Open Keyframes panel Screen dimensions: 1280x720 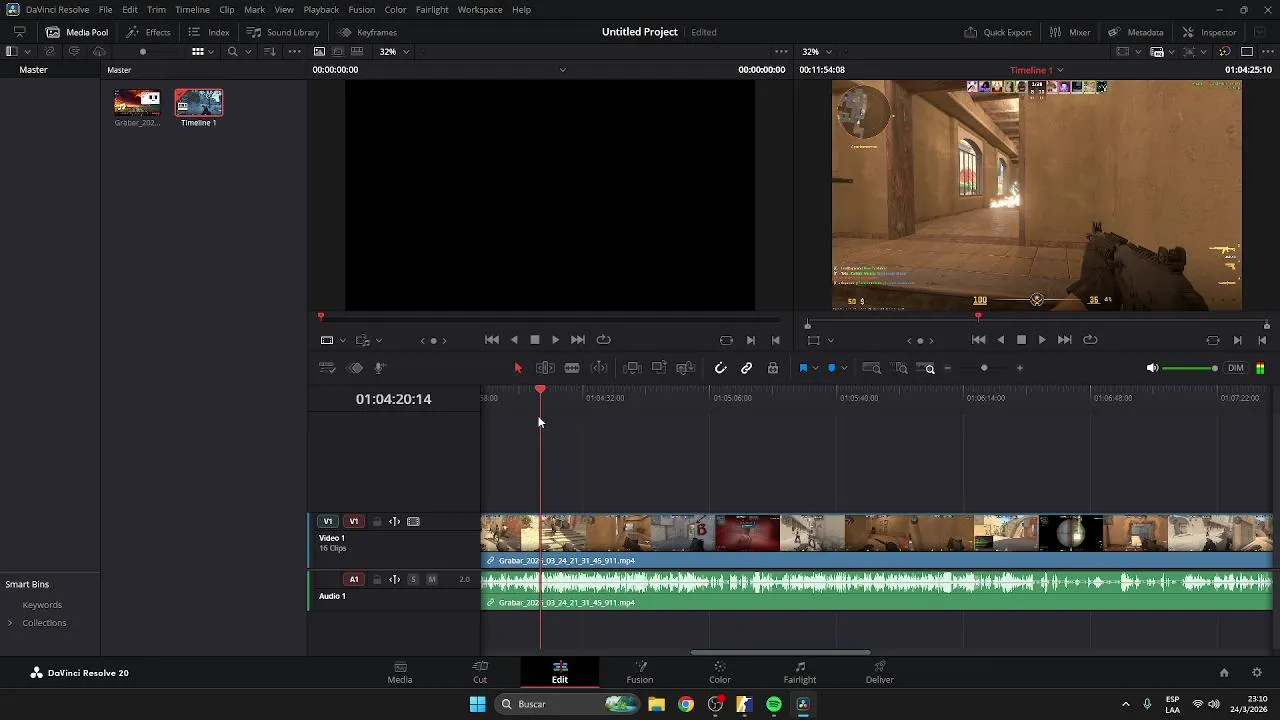[x=367, y=32]
